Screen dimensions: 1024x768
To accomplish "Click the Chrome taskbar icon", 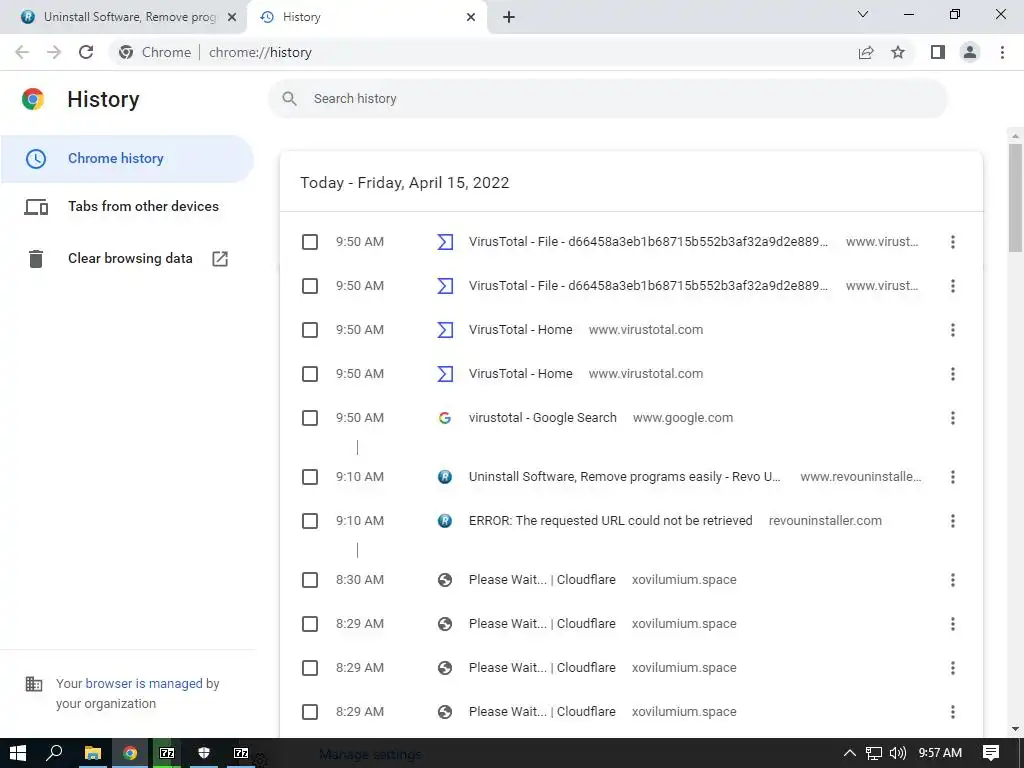I will (130, 753).
